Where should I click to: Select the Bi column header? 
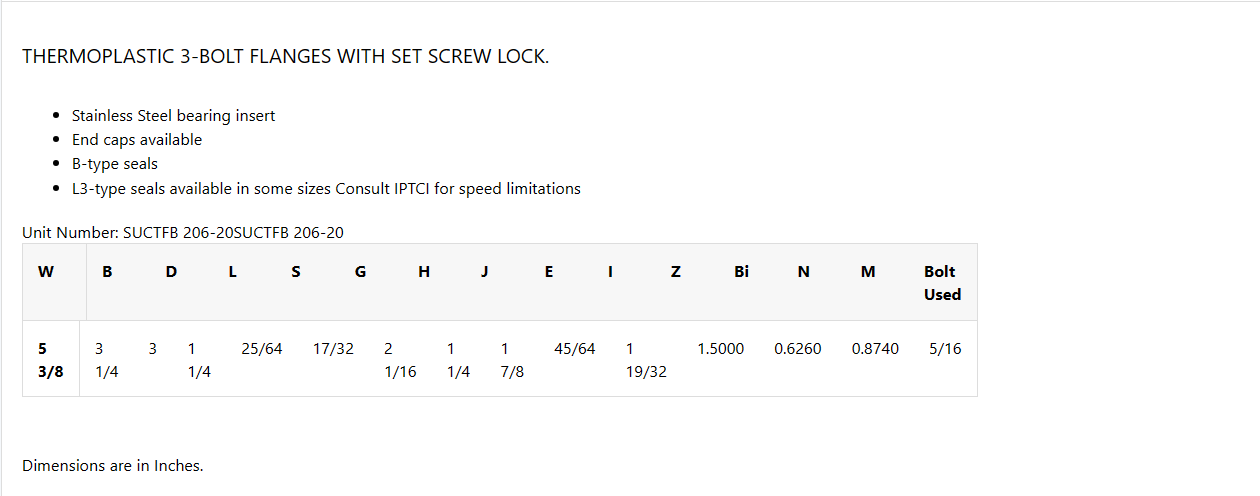(x=741, y=272)
